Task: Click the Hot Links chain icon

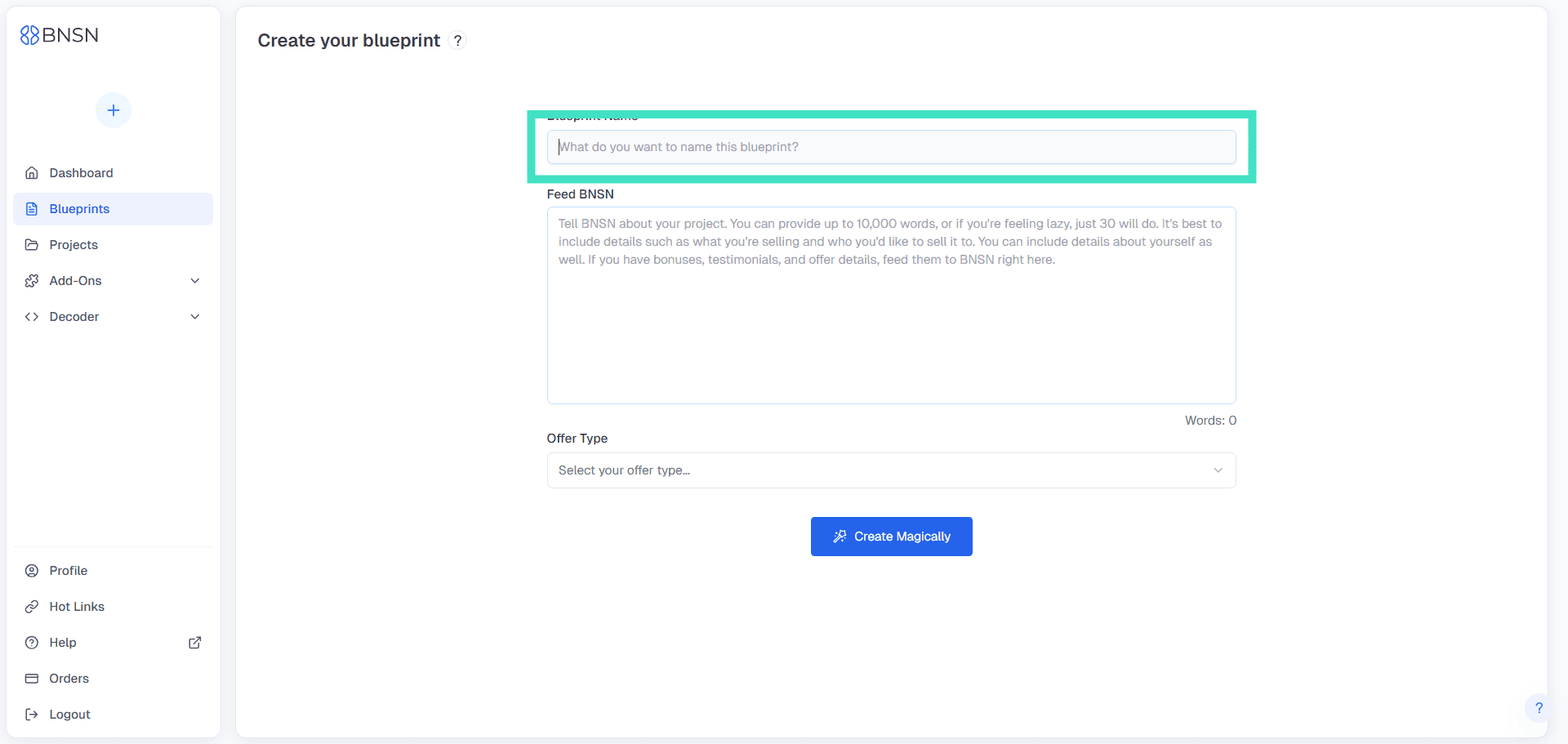Action: tap(32, 607)
